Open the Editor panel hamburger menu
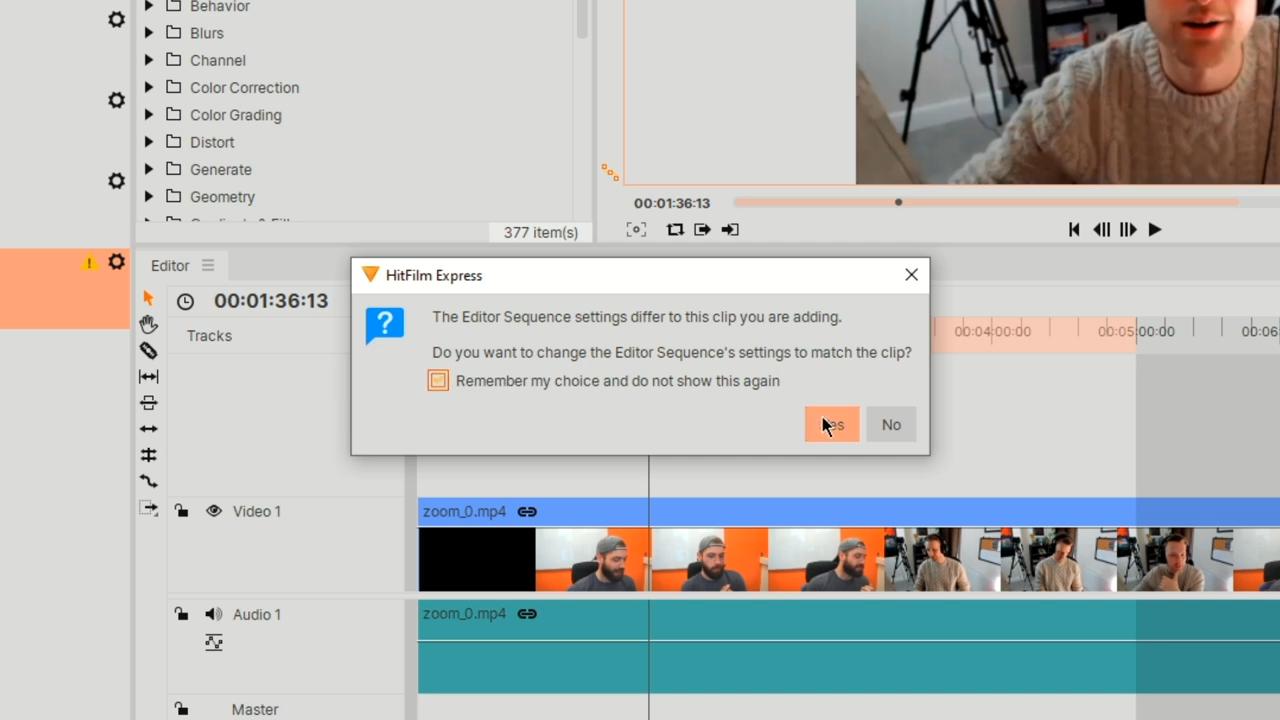The image size is (1280, 720). click(x=208, y=265)
